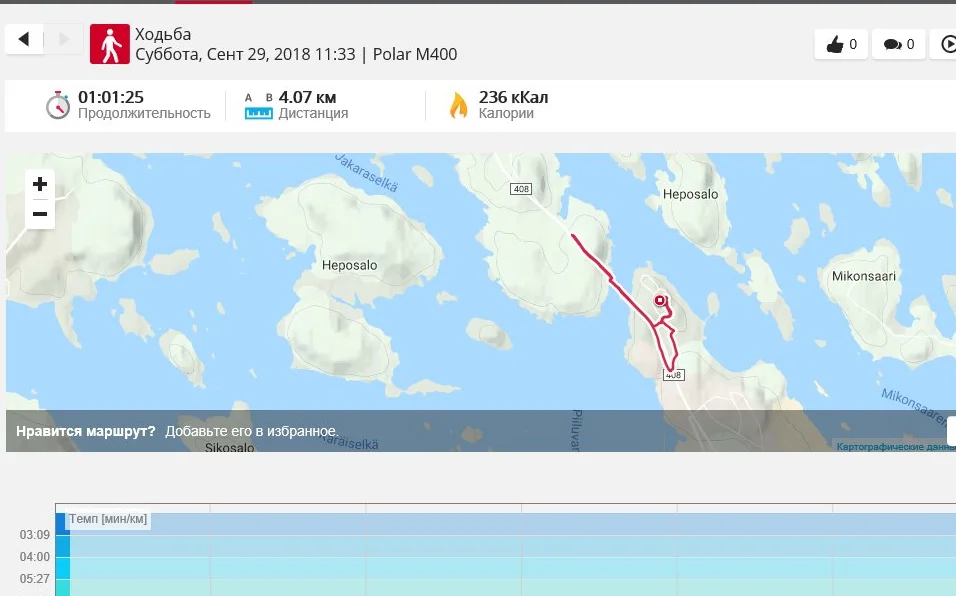Click the Ходьба activity title
956x596 pixels.
click(163, 34)
